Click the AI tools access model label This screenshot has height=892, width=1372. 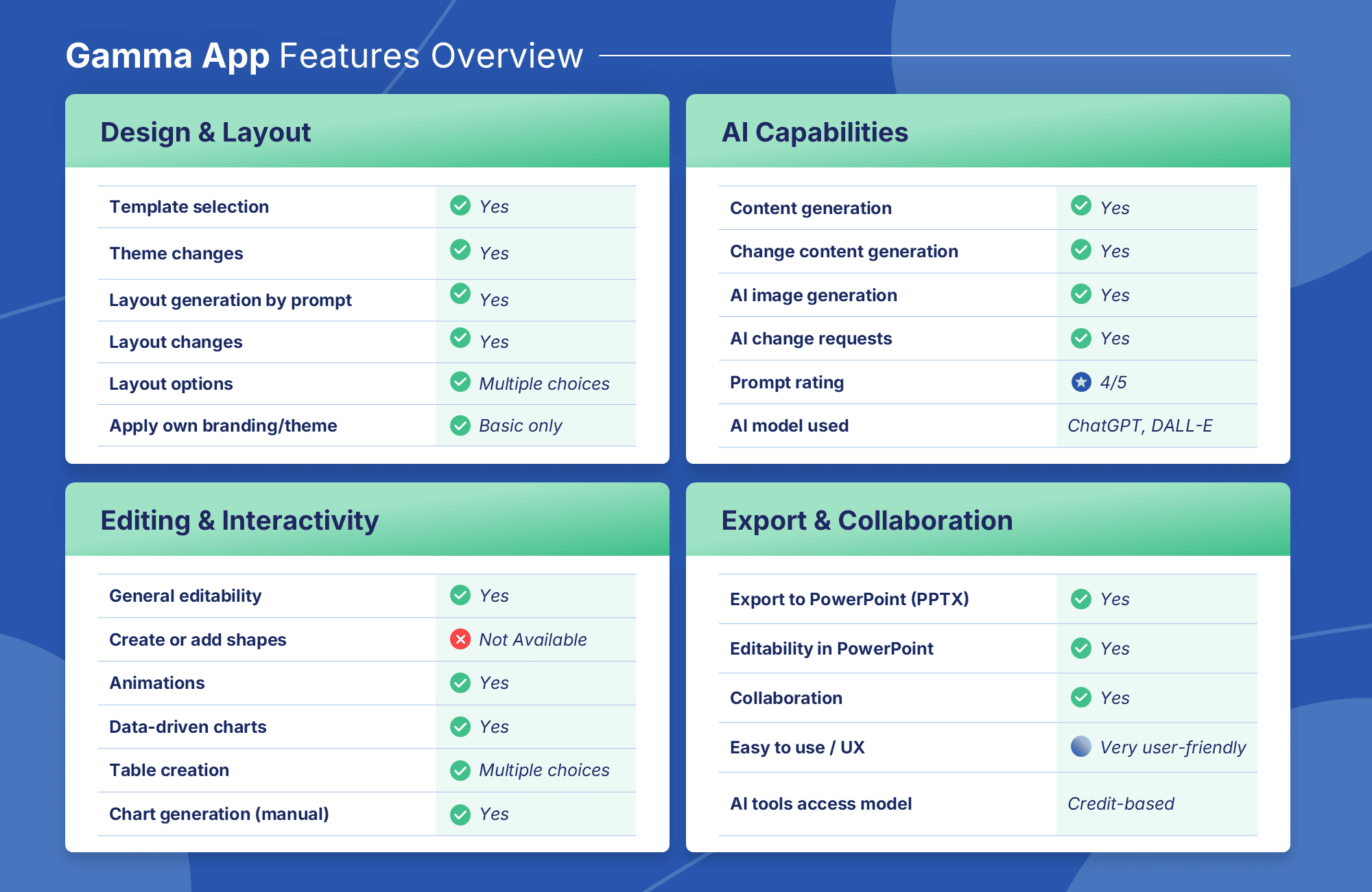(821, 803)
